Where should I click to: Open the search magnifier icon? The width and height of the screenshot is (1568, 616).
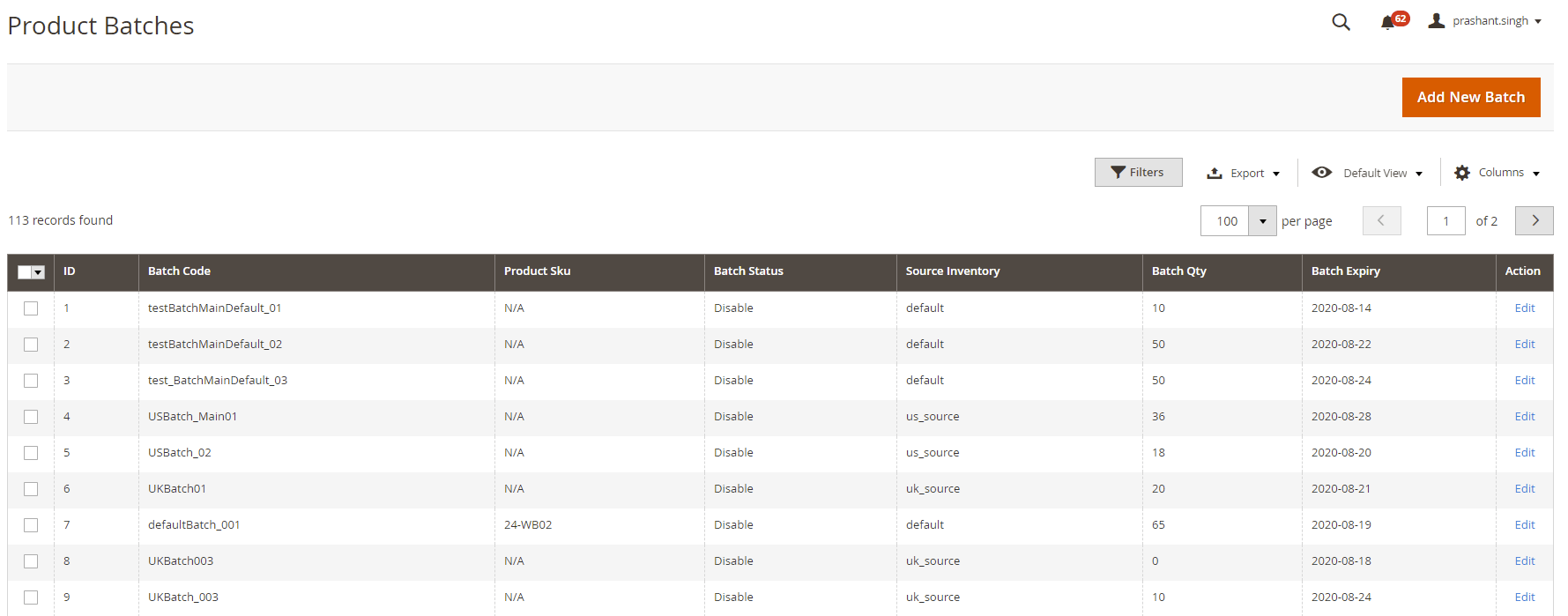[x=1341, y=22]
